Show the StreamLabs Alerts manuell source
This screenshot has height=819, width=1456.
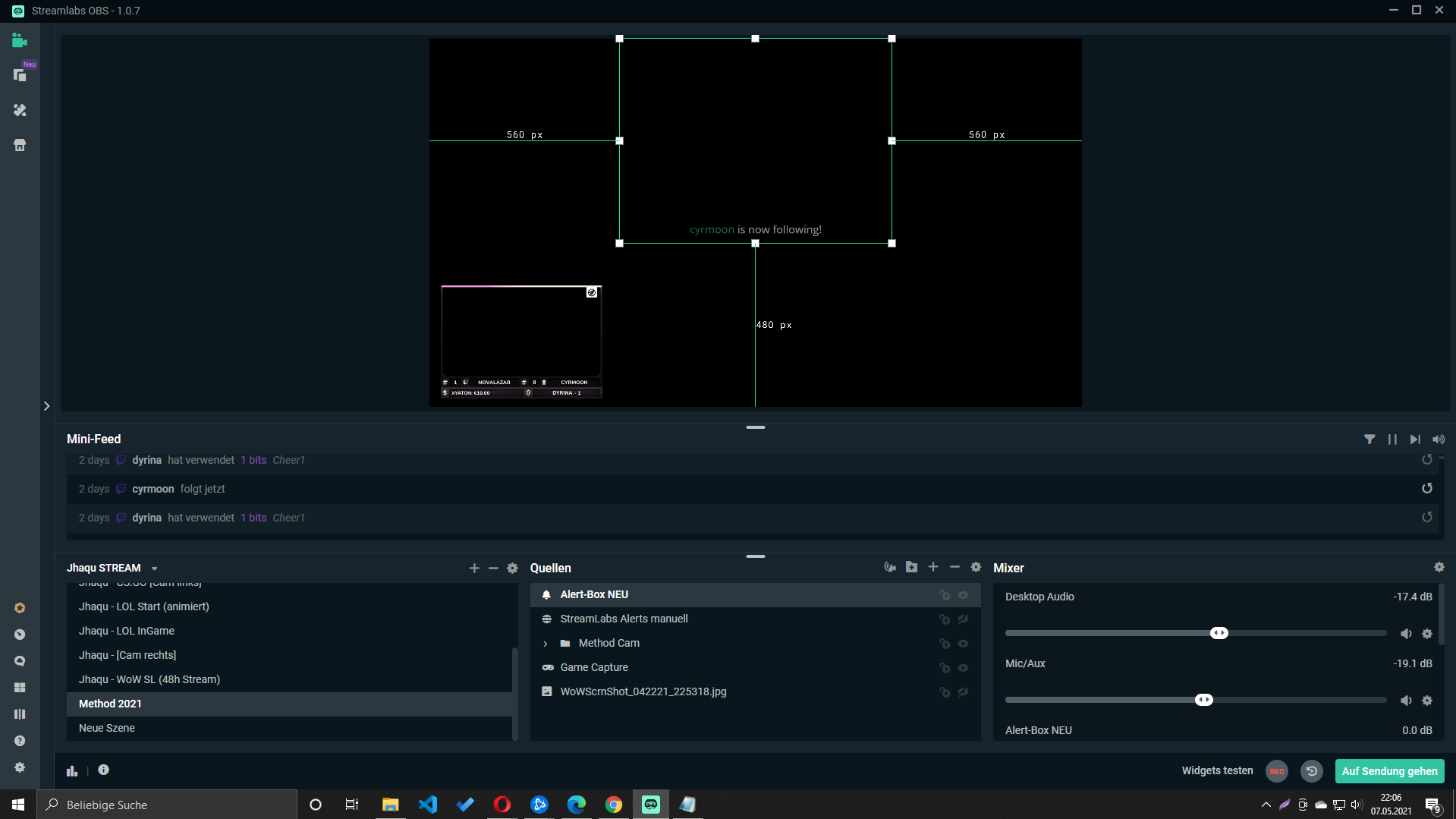click(963, 619)
